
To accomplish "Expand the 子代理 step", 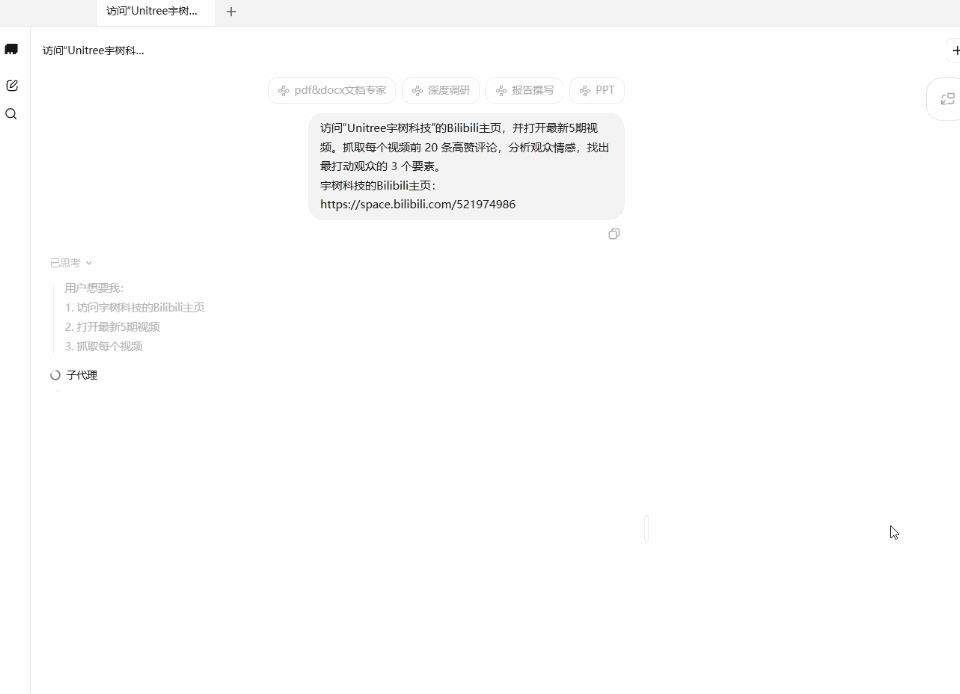I will pyautogui.click(x=81, y=375).
